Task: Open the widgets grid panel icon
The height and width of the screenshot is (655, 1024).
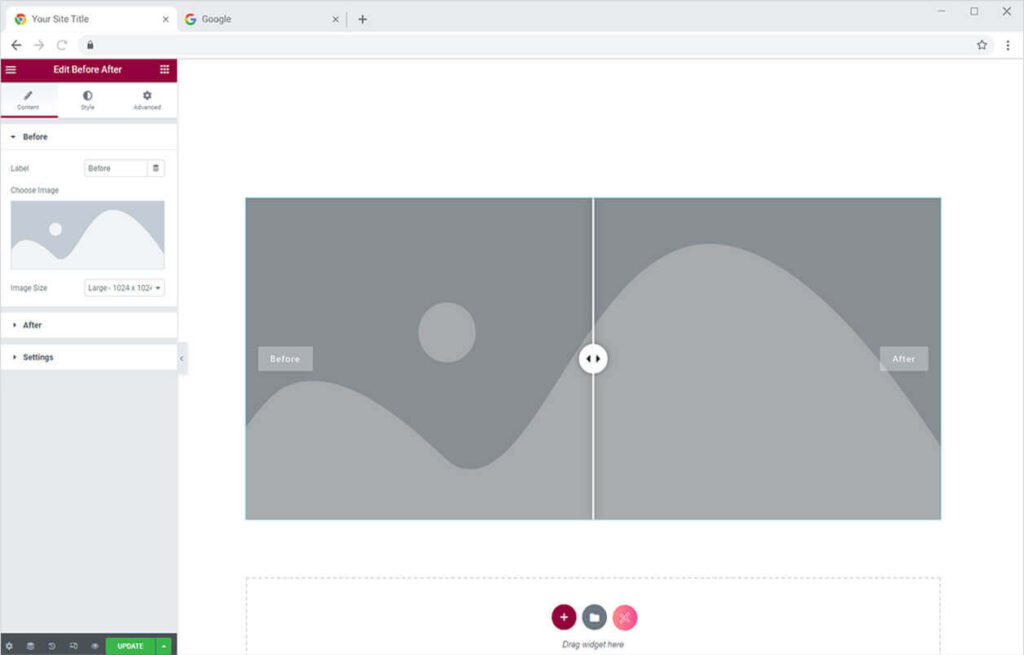Action: tap(164, 70)
